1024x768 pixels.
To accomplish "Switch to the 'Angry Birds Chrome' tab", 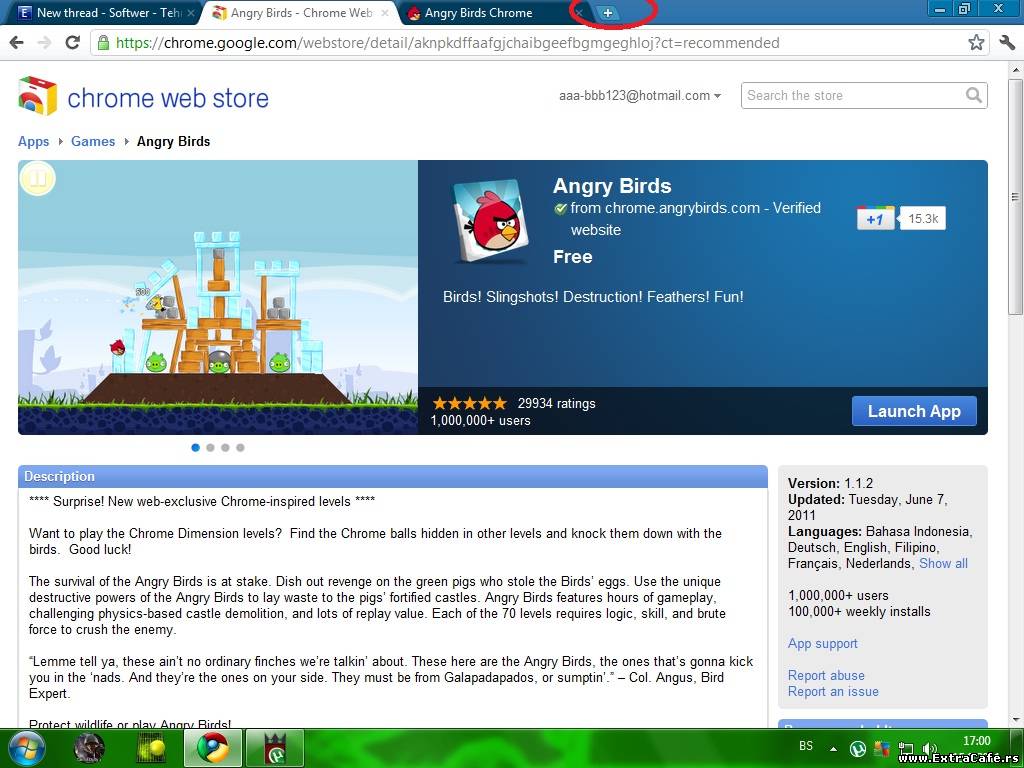I will click(494, 12).
